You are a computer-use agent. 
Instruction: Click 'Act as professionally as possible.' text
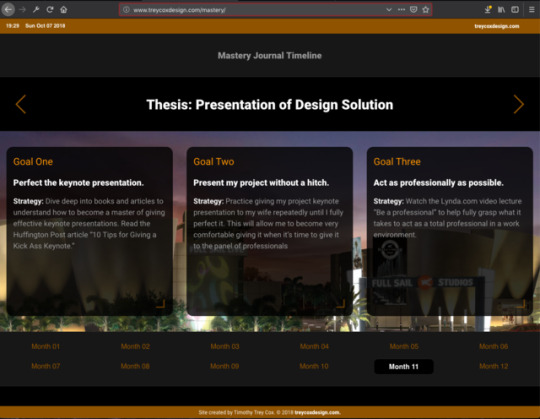438,183
